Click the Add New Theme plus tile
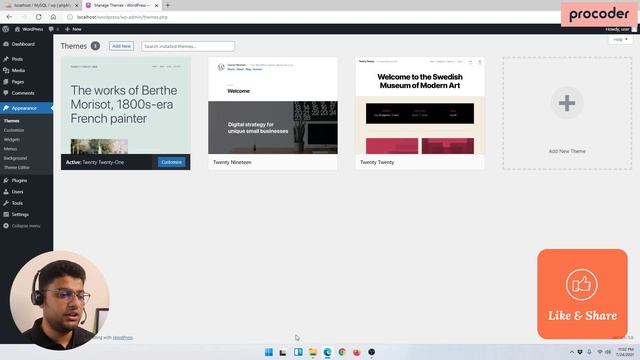Image resolution: width=640 pixels, height=360 pixels. (x=567, y=113)
